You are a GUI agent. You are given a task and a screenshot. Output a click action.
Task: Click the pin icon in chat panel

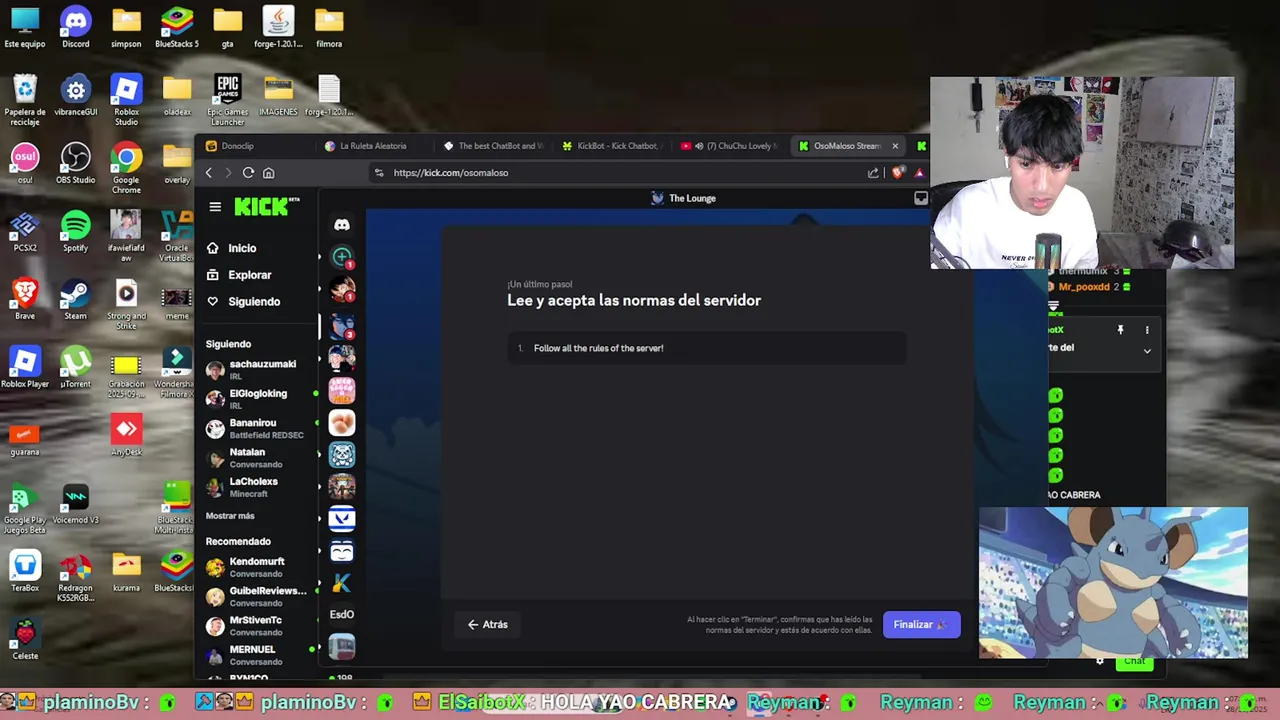[x=1120, y=330]
